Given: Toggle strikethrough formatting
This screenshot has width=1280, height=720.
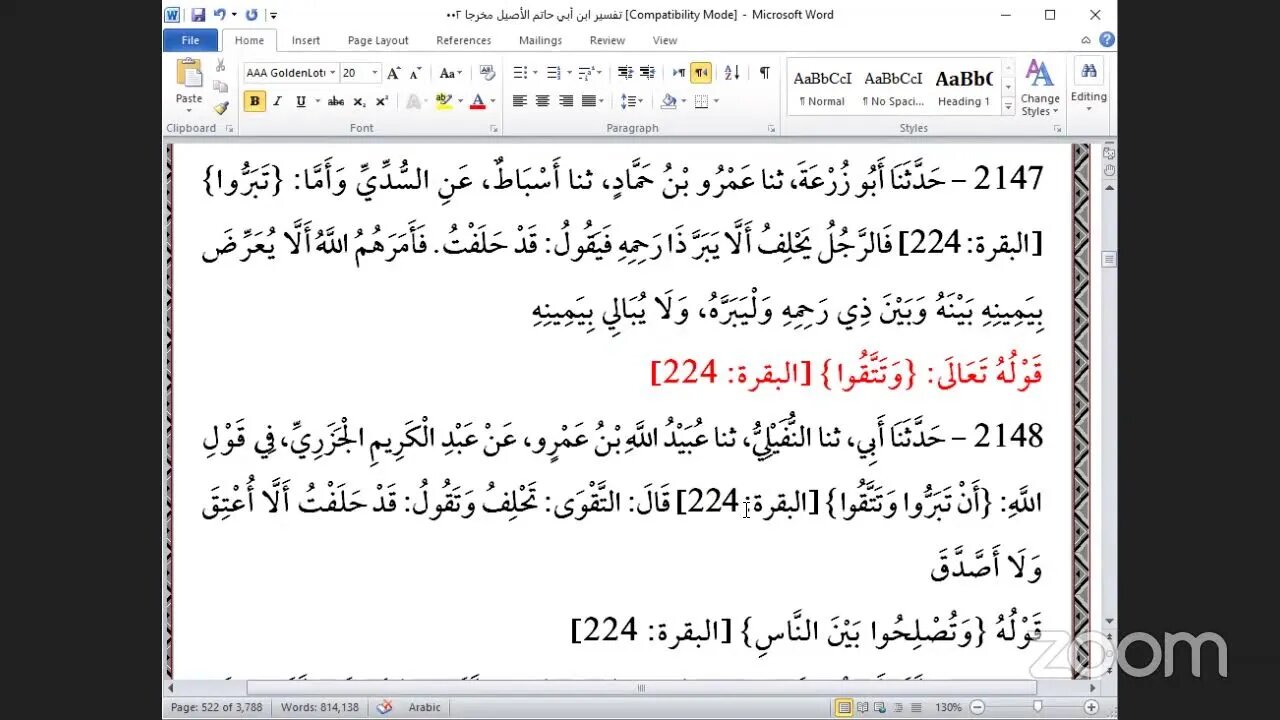Looking at the screenshot, I should pyautogui.click(x=336, y=101).
